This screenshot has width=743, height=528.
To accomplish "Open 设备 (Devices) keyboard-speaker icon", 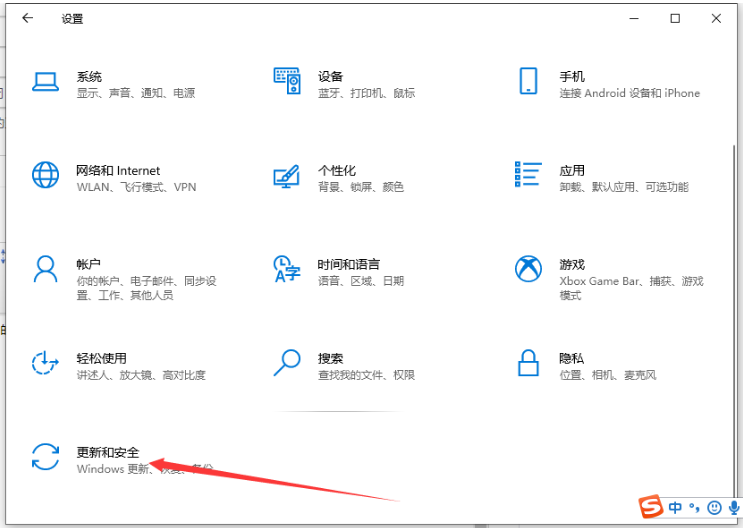I will coord(287,82).
